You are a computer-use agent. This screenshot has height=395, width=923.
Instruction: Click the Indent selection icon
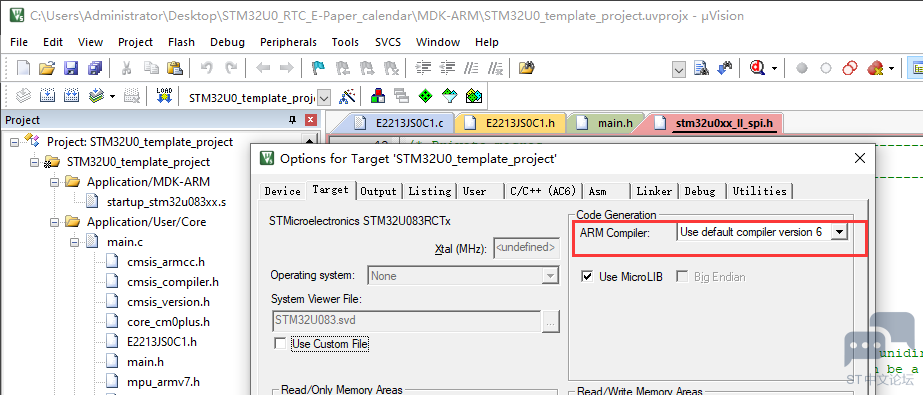coord(423,68)
